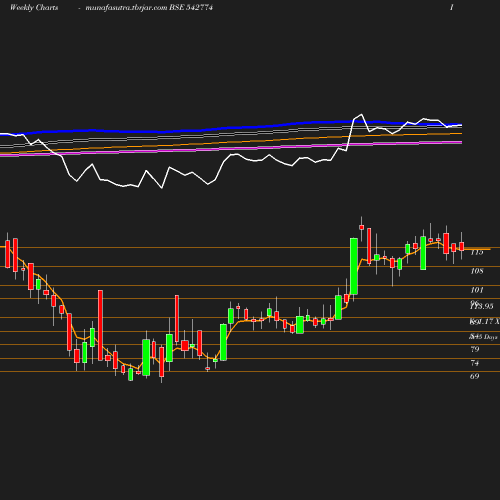This screenshot has height=500, width=500.
Task: Click the 'Weekly Charts' title text
Action: [x=34, y=8]
